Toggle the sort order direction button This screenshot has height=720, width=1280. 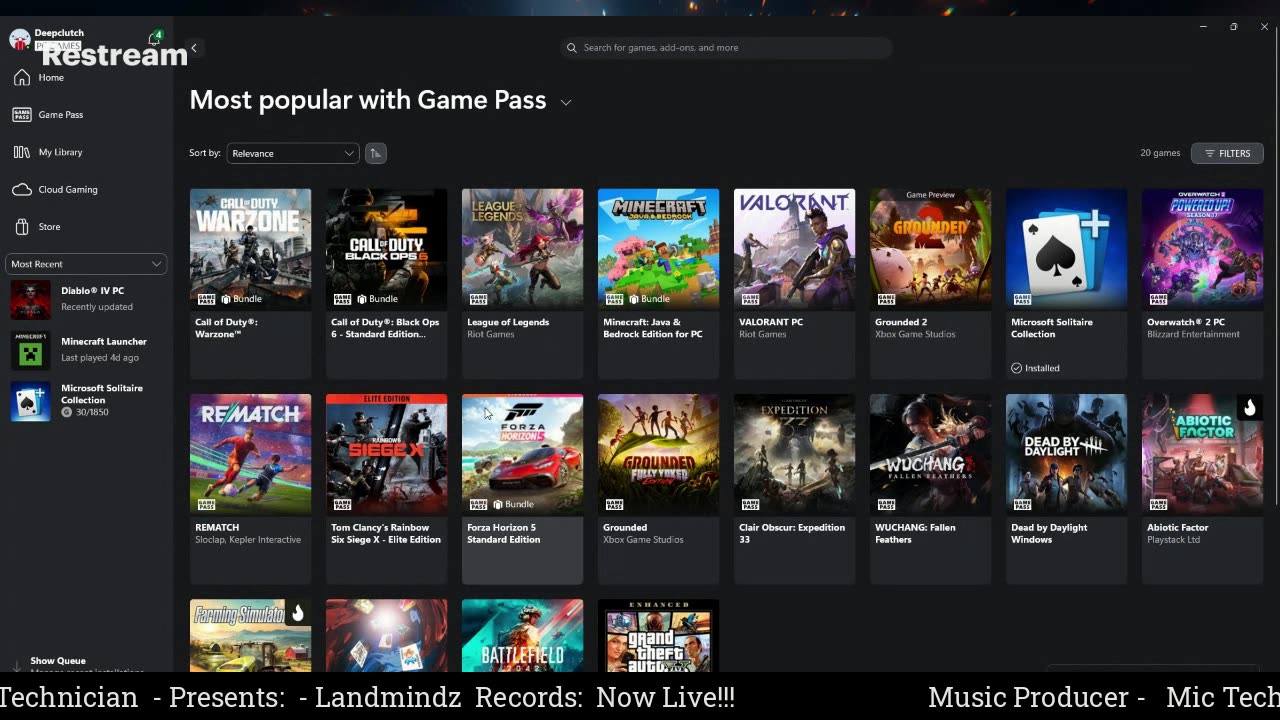tap(376, 153)
